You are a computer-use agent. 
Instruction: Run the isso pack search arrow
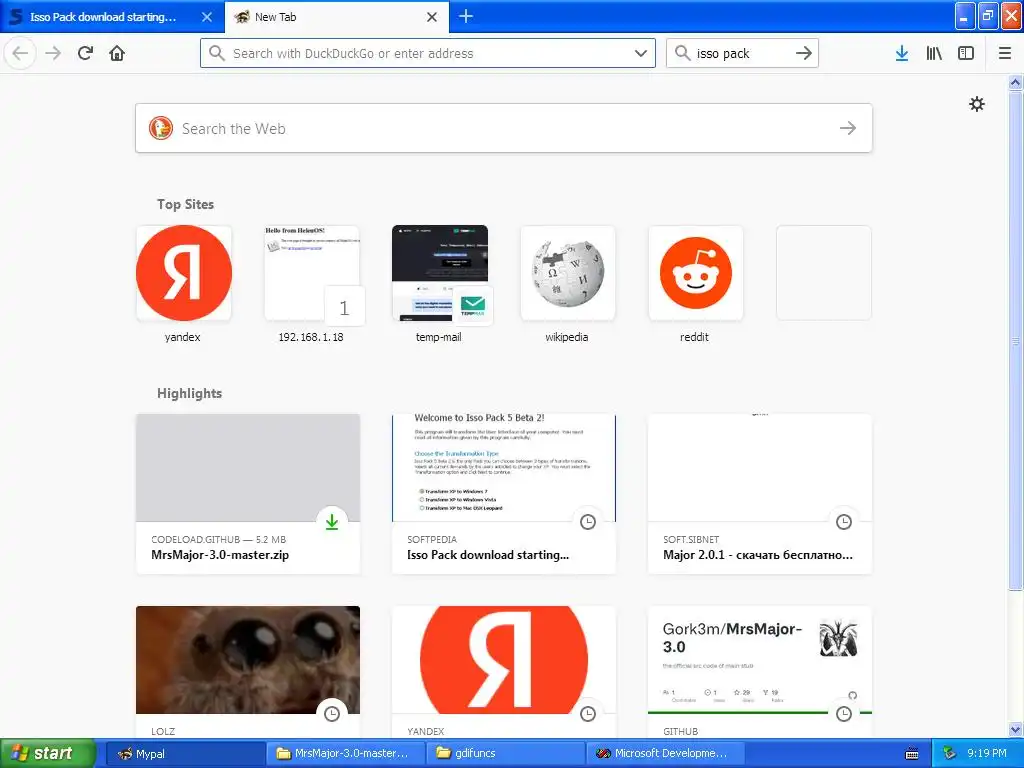pyautogui.click(x=804, y=53)
